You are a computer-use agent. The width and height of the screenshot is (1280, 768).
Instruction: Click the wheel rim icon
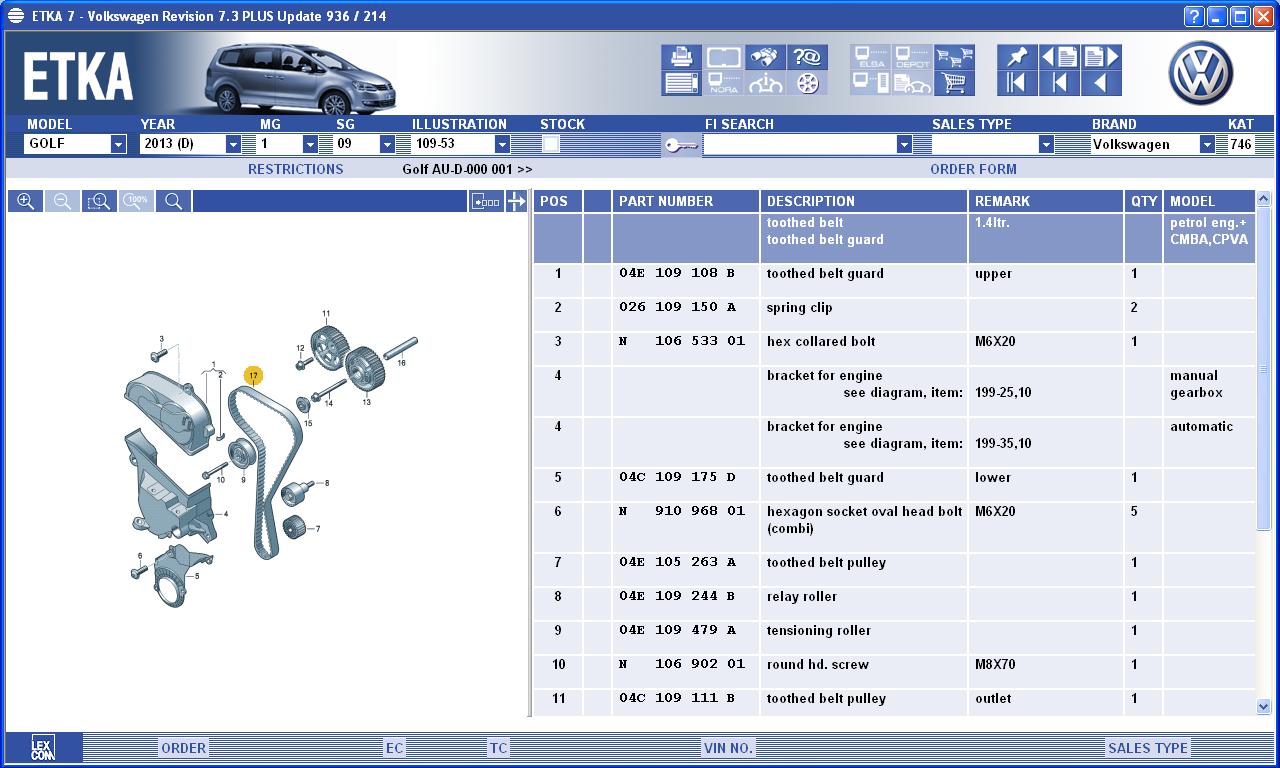point(808,83)
